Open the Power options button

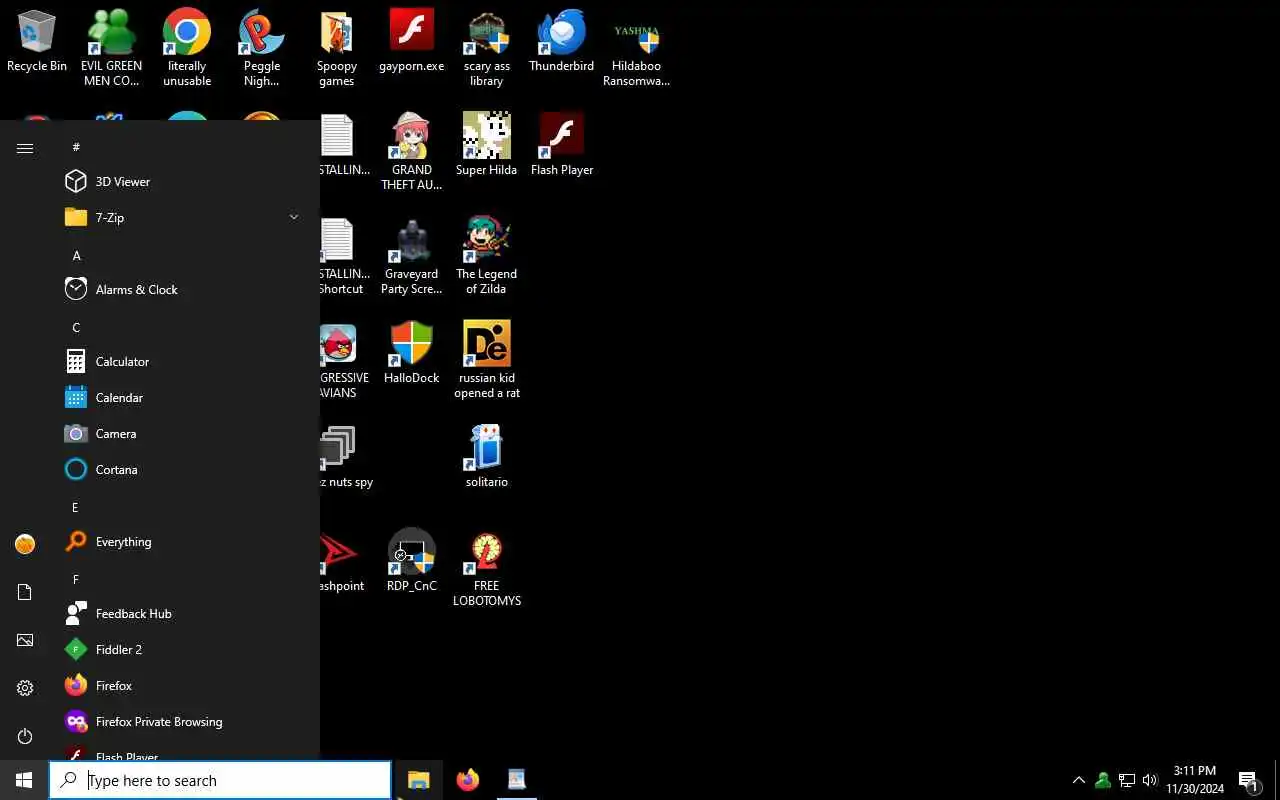25,736
